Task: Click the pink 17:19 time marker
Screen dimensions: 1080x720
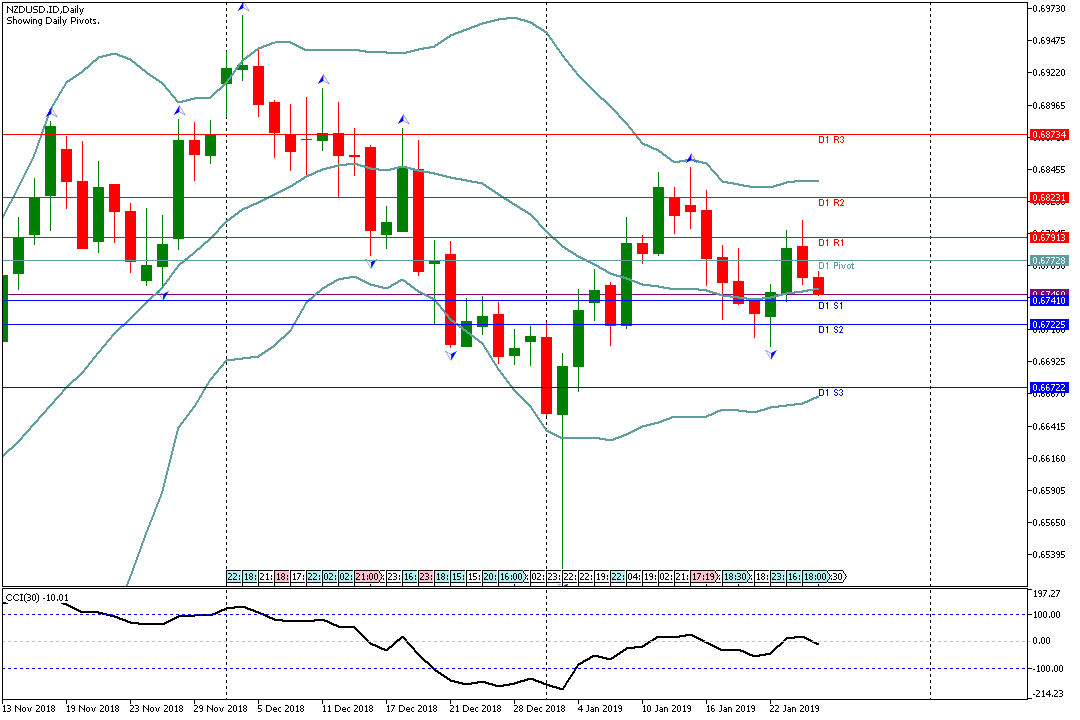Action: [703, 577]
